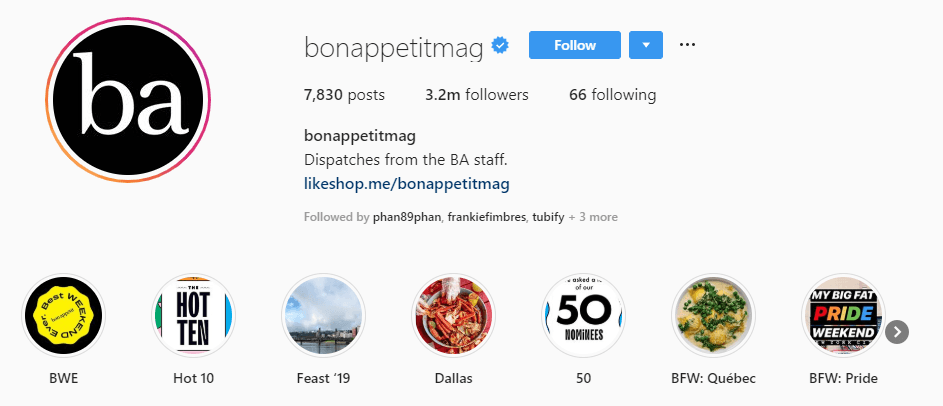Viewport: 943px width, 406px height.
Task: Click the 7,830 posts count
Action: pos(344,95)
